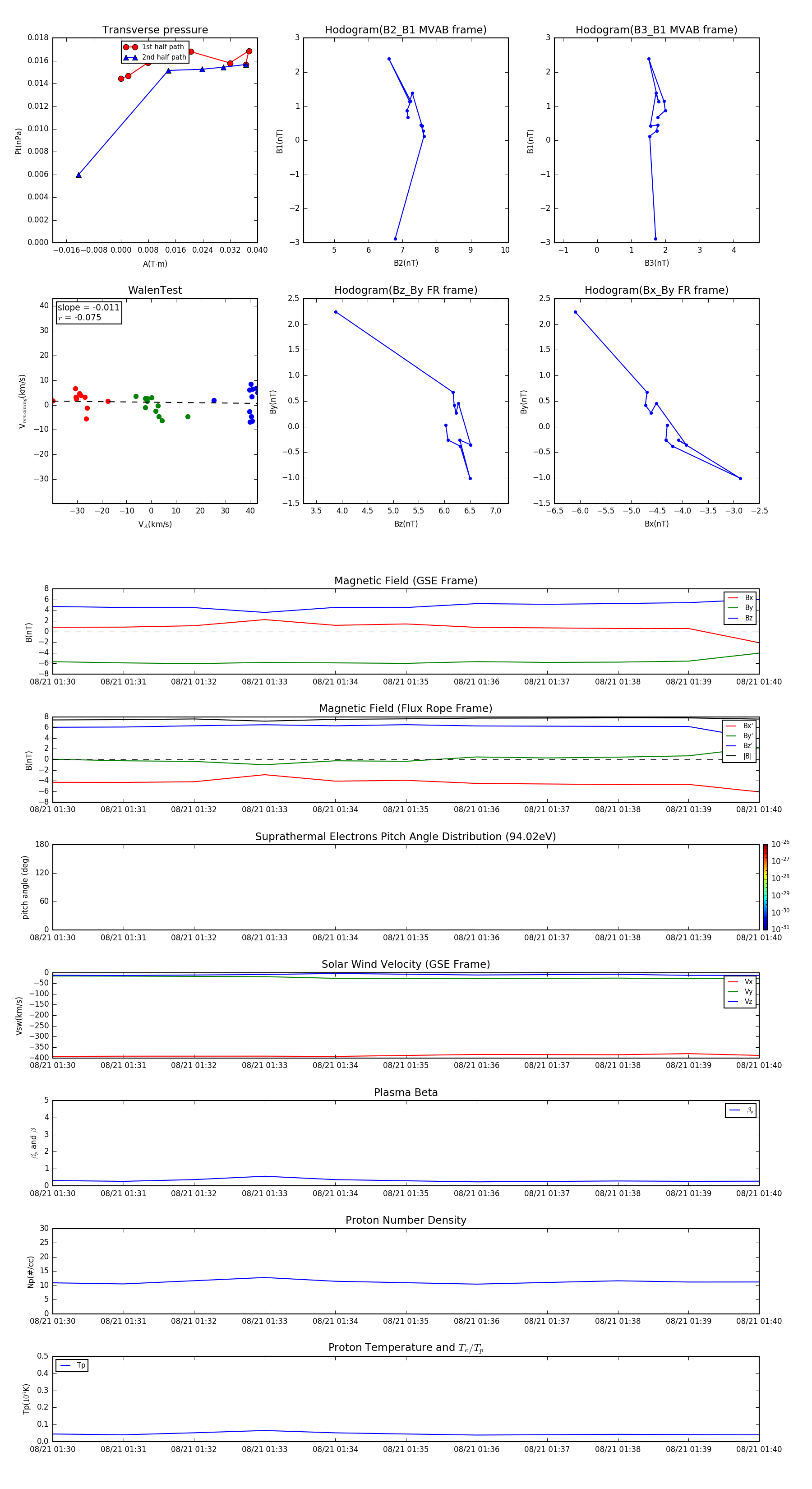The width and height of the screenshot is (812, 1489).
Task: Select '1st half path' legend entry
Action: (154, 47)
